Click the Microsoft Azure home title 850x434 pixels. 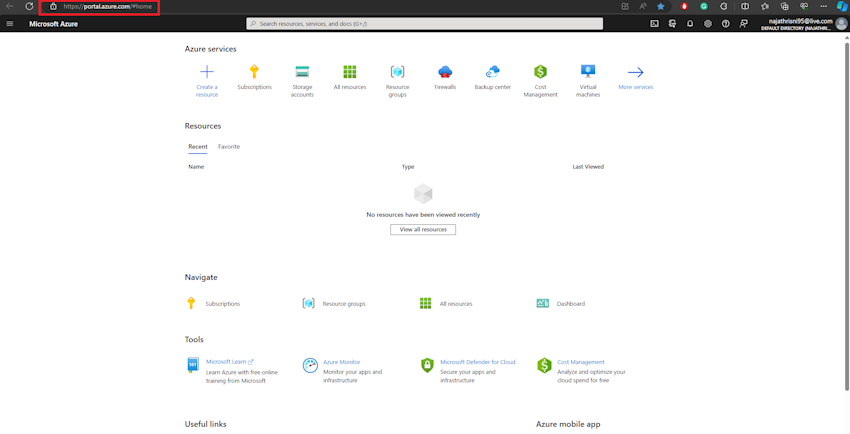coord(53,24)
